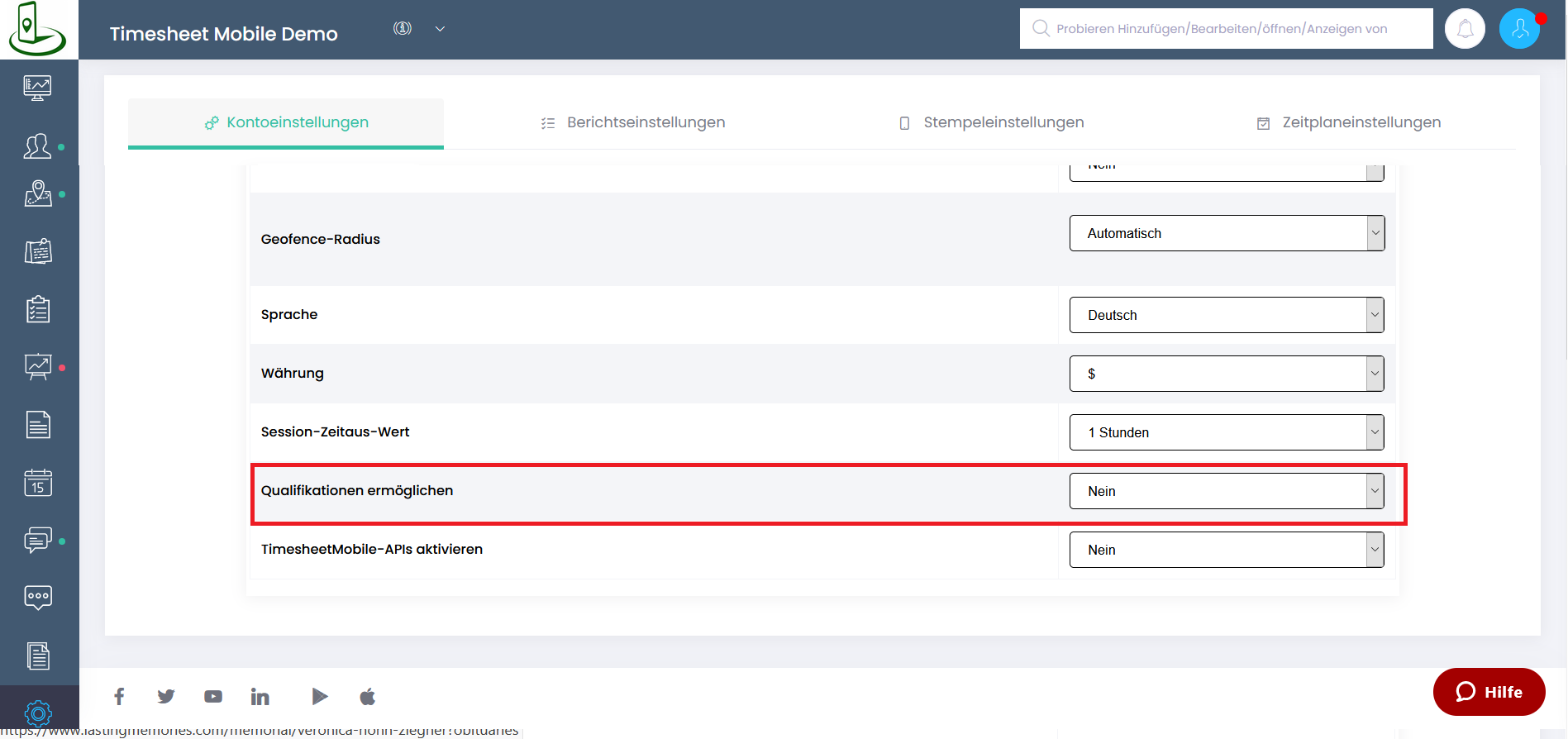Expand the Geofence-Radius dropdown
The image size is (1568, 739).
tap(1226, 233)
